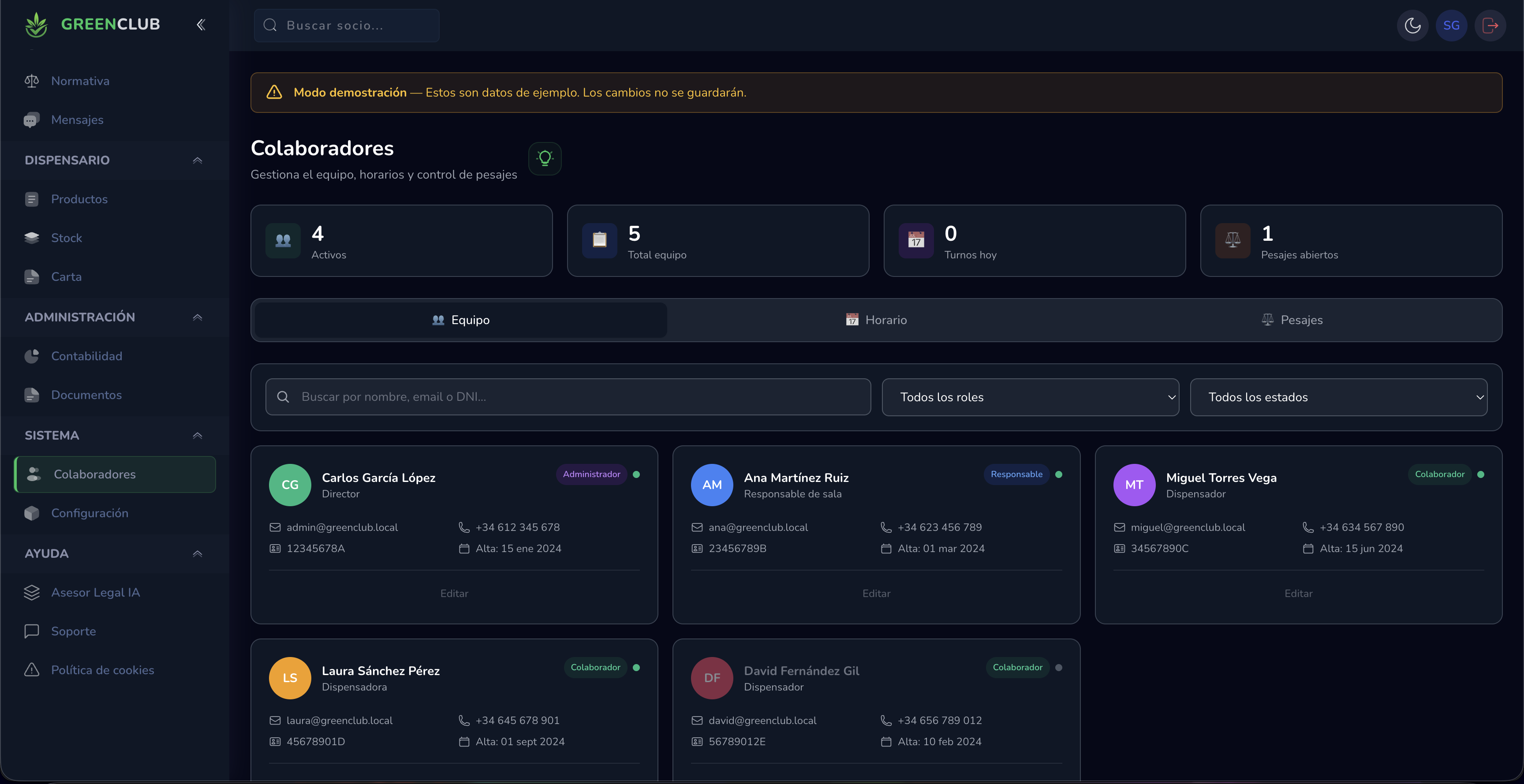This screenshot has width=1524, height=784.
Task: Open the lightbulb tip next to Colaboradores
Action: point(544,158)
